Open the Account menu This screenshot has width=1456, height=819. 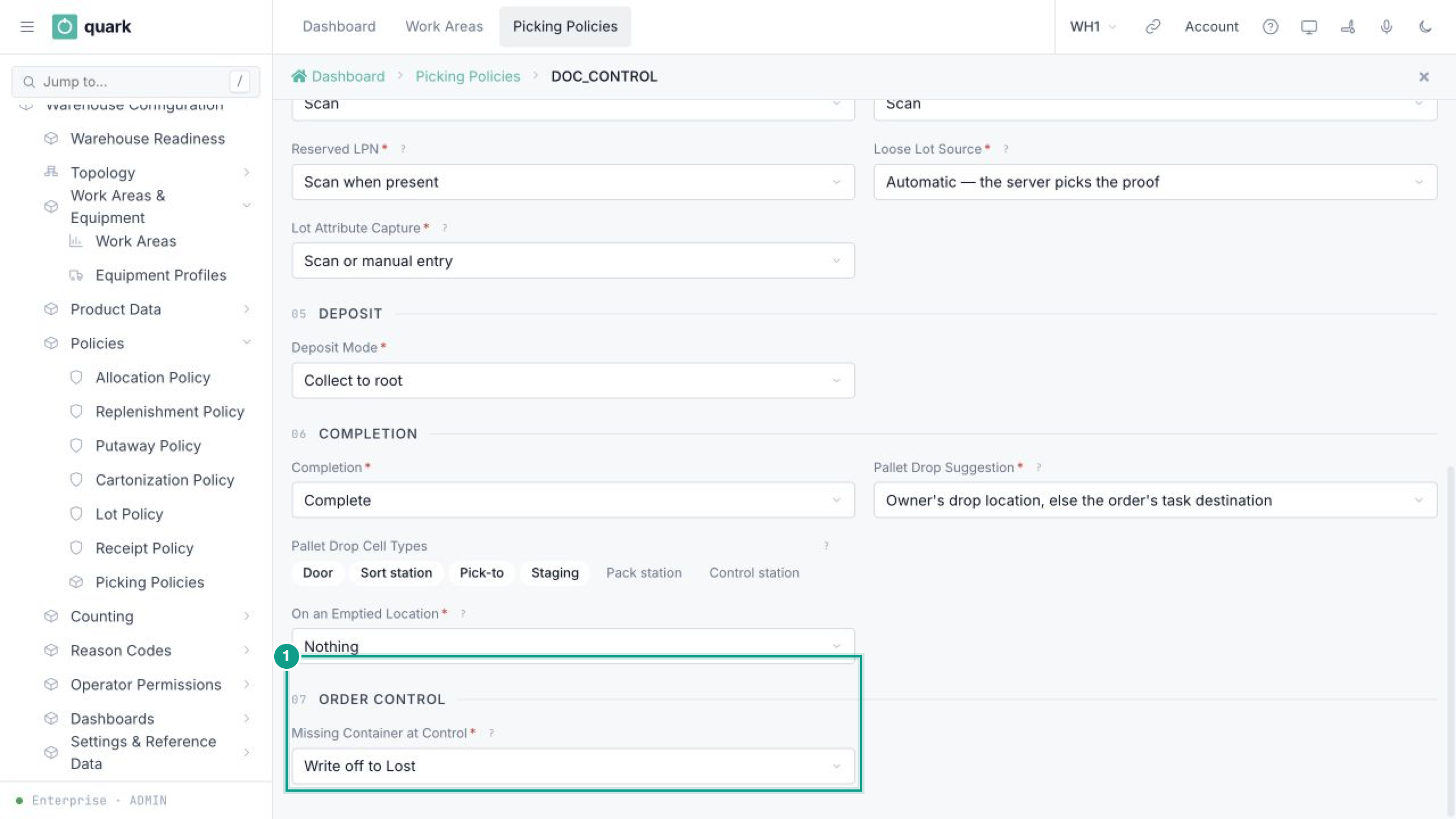pos(1211,27)
